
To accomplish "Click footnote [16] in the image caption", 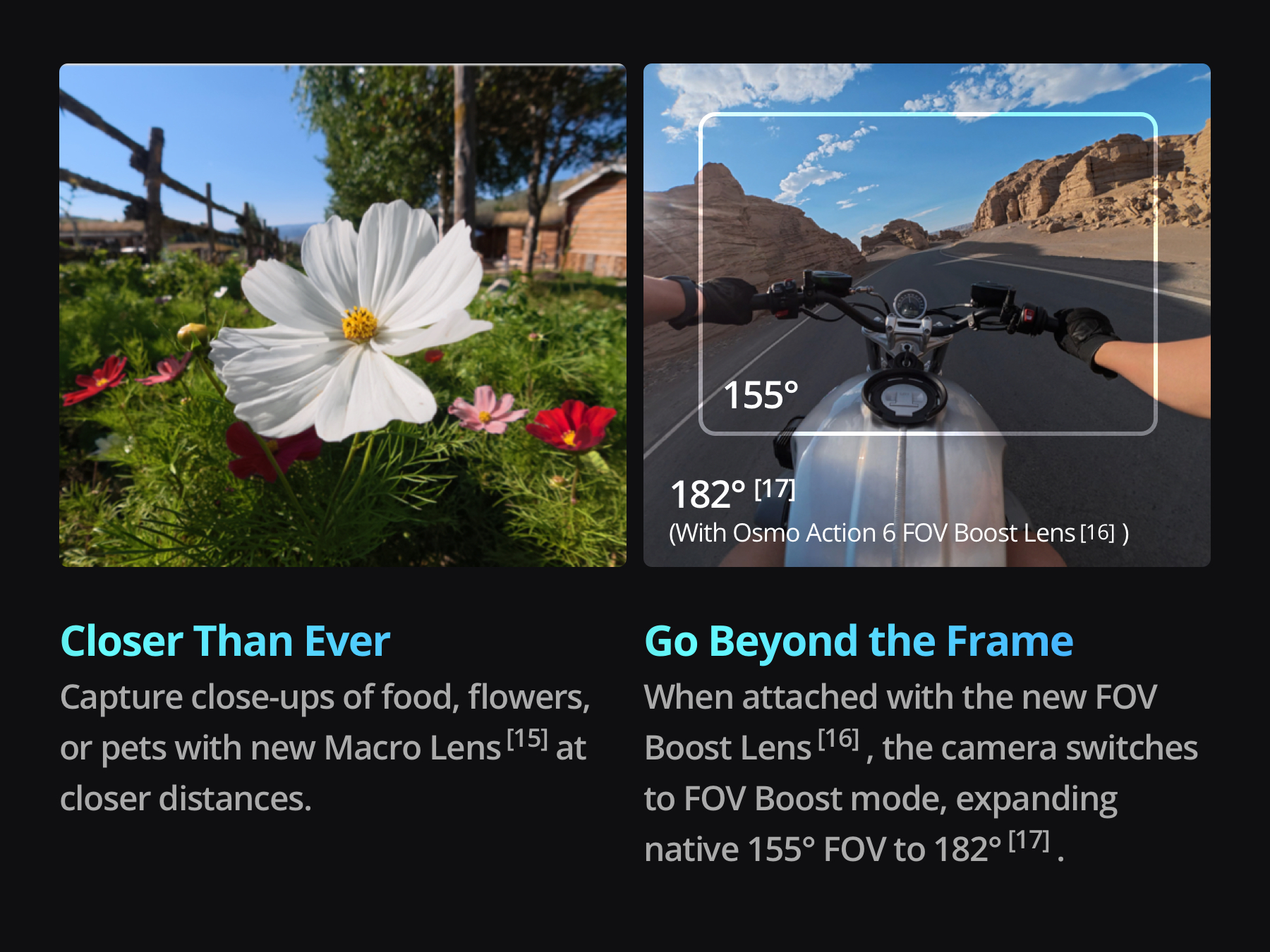I will pos(1097,532).
